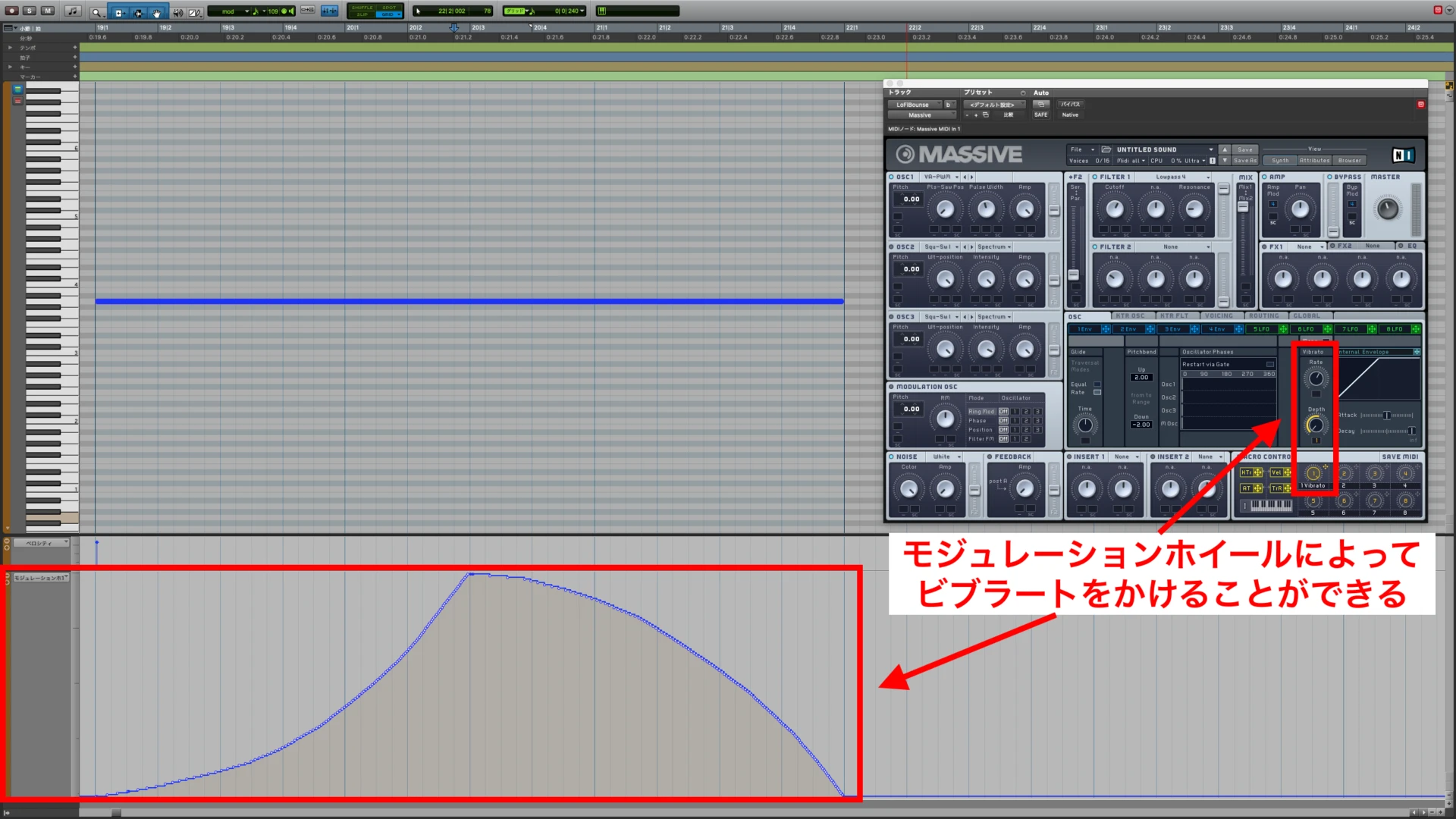Add marker with マーカー plus icon
The width and height of the screenshot is (1456, 819).
click(74, 77)
